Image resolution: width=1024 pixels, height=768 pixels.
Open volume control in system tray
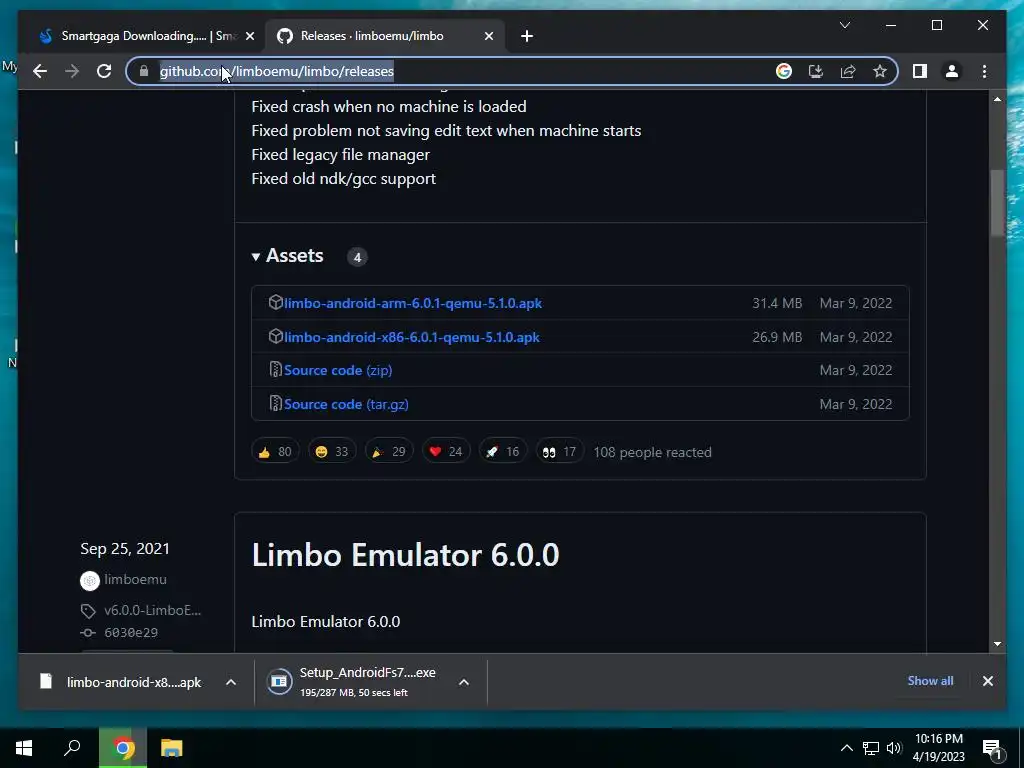click(x=894, y=748)
